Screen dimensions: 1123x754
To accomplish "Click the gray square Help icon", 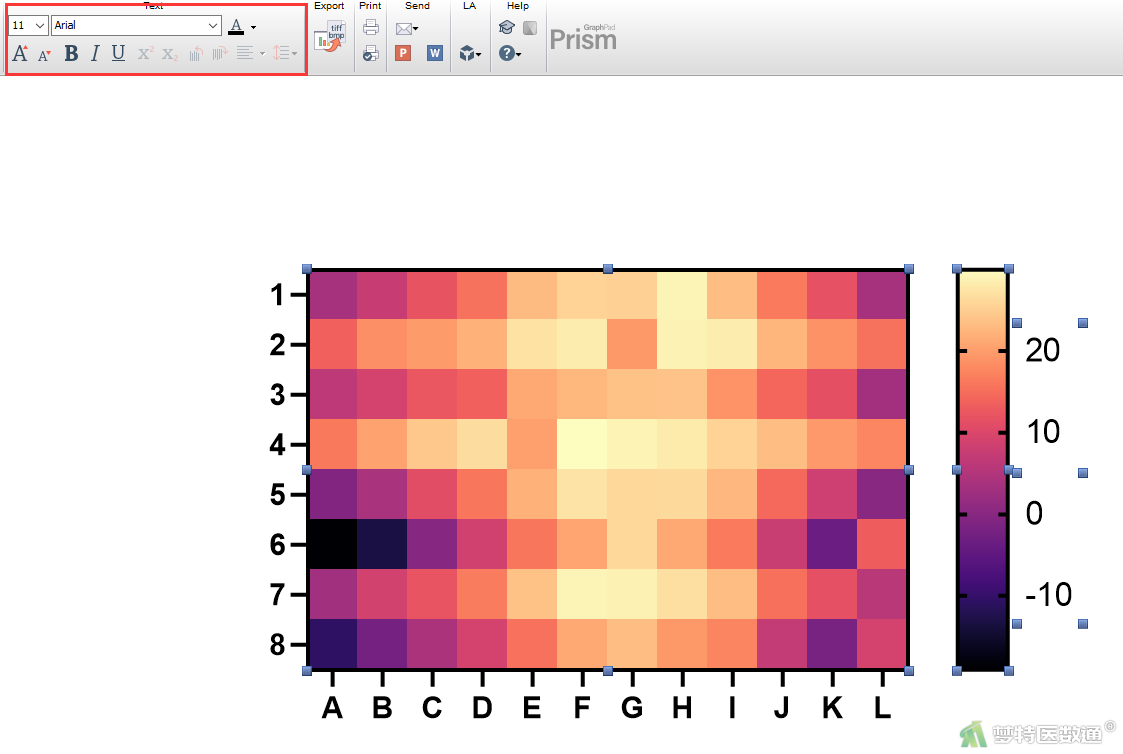I will [530, 28].
